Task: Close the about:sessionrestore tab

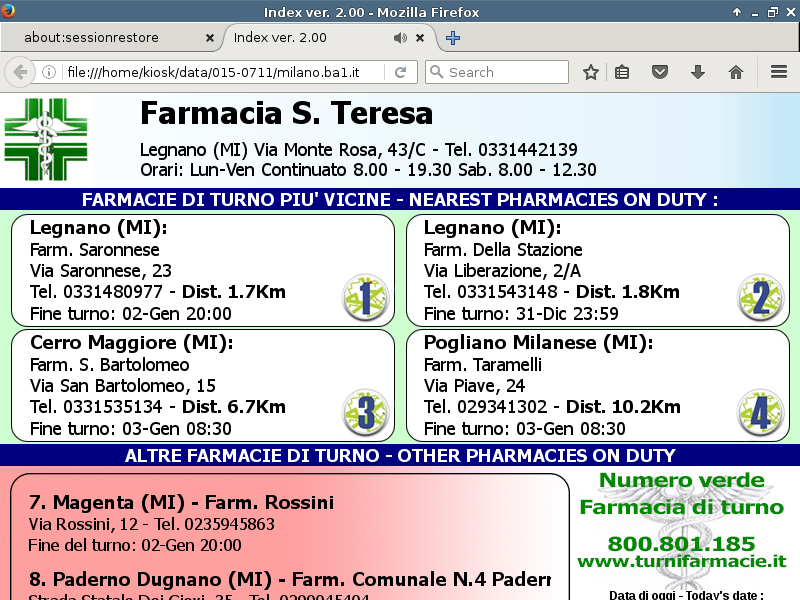Action: pos(209,38)
